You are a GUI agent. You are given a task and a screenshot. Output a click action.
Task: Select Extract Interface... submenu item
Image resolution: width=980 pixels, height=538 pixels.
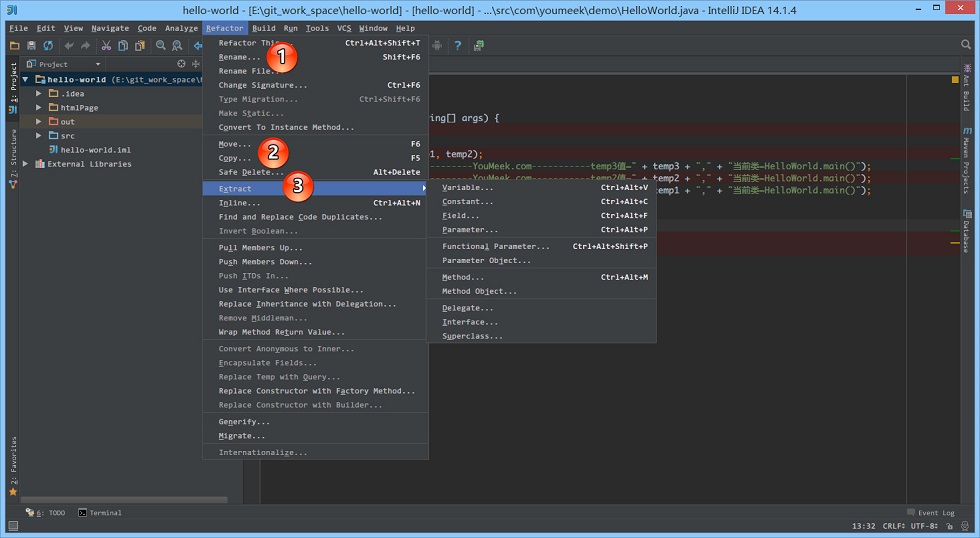pyautogui.click(x=542, y=322)
